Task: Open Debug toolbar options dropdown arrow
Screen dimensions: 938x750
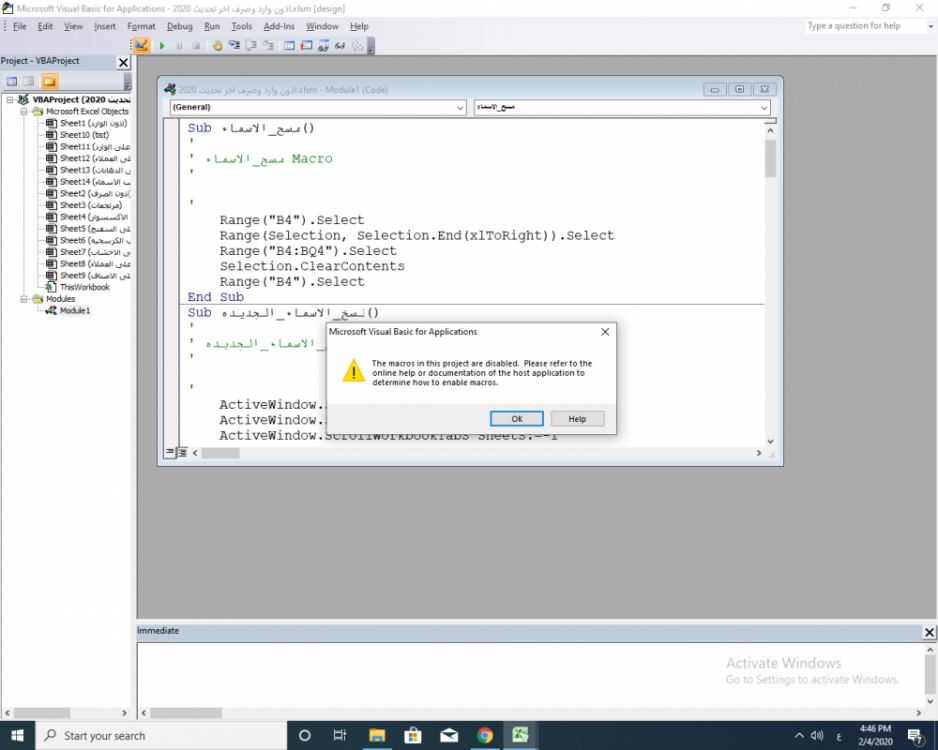Action: pyautogui.click(x=371, y=47)
